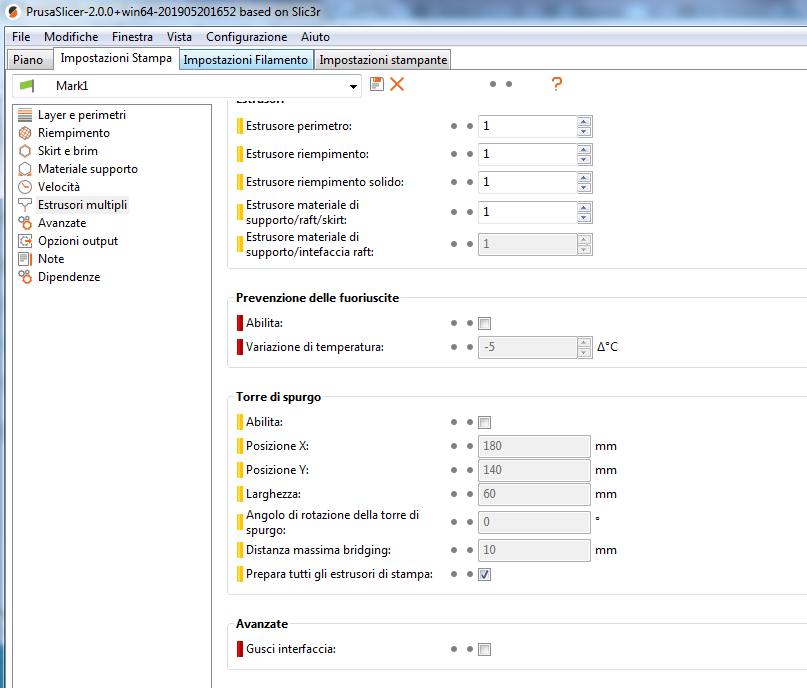Click the orange question mark help icon

[557, 85]
